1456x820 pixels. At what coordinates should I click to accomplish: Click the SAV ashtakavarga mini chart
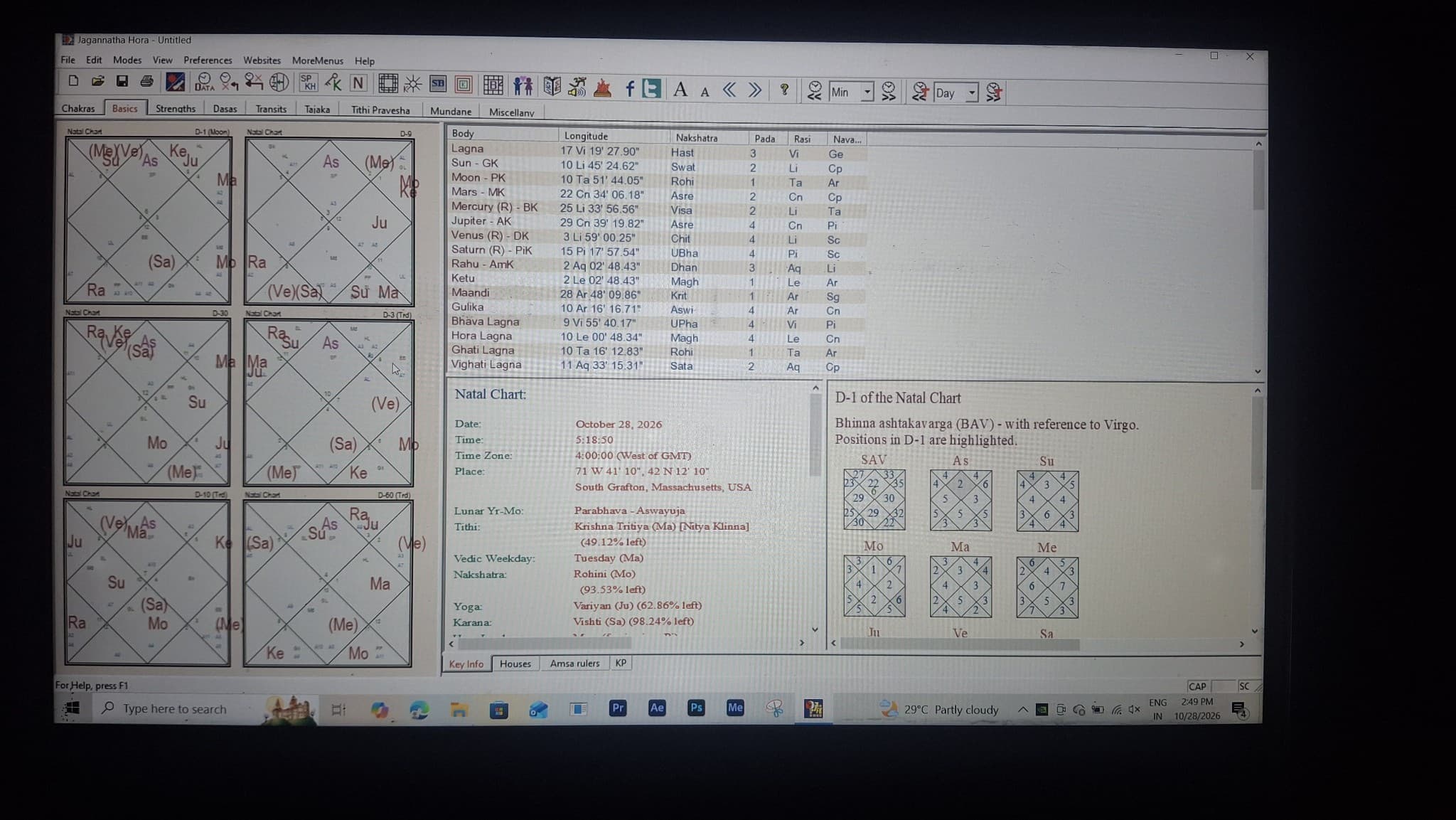coord(874,499)
